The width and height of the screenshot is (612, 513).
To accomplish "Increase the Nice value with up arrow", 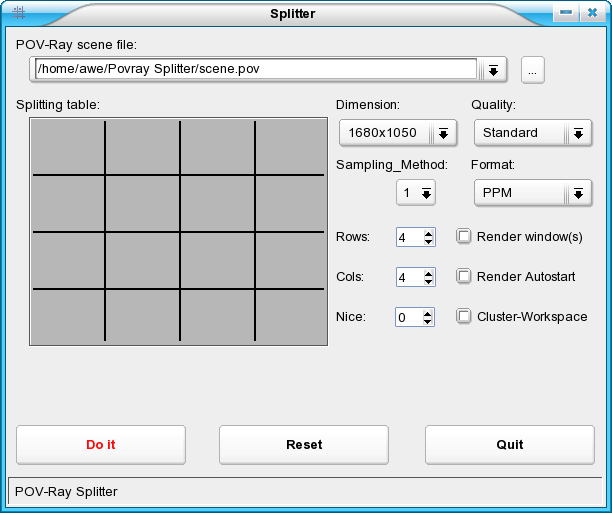I will click(x=429, y=313).
